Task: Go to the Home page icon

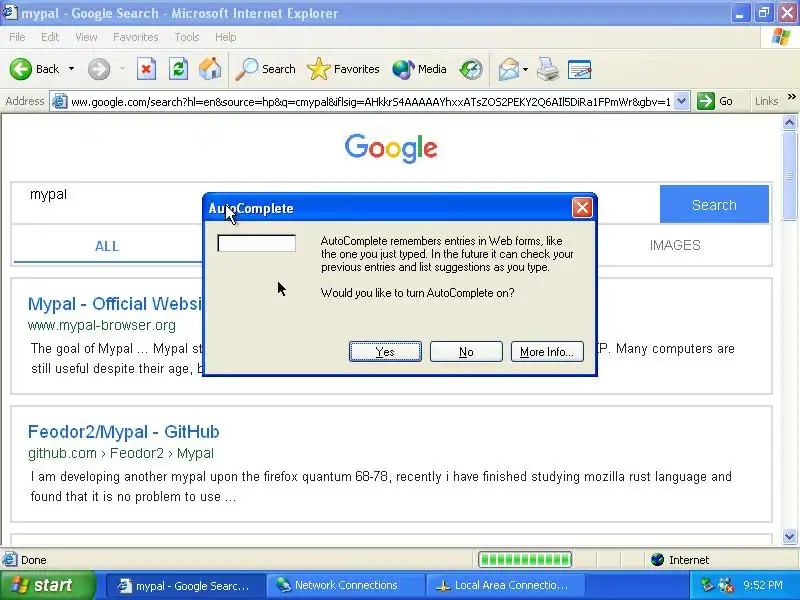Action: coord(210,69)
